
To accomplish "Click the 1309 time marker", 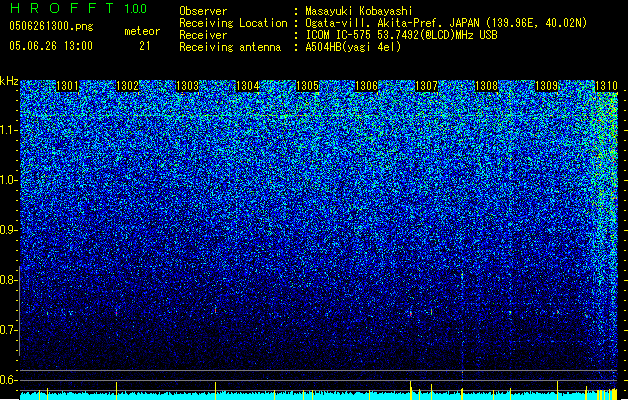I will pos(546,86).
